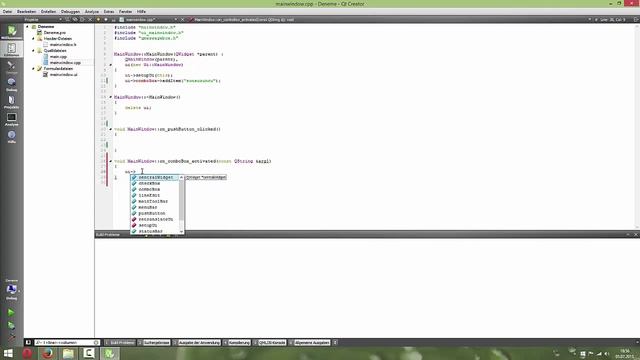Toggle the sidebar with bottom-left button

28,342
